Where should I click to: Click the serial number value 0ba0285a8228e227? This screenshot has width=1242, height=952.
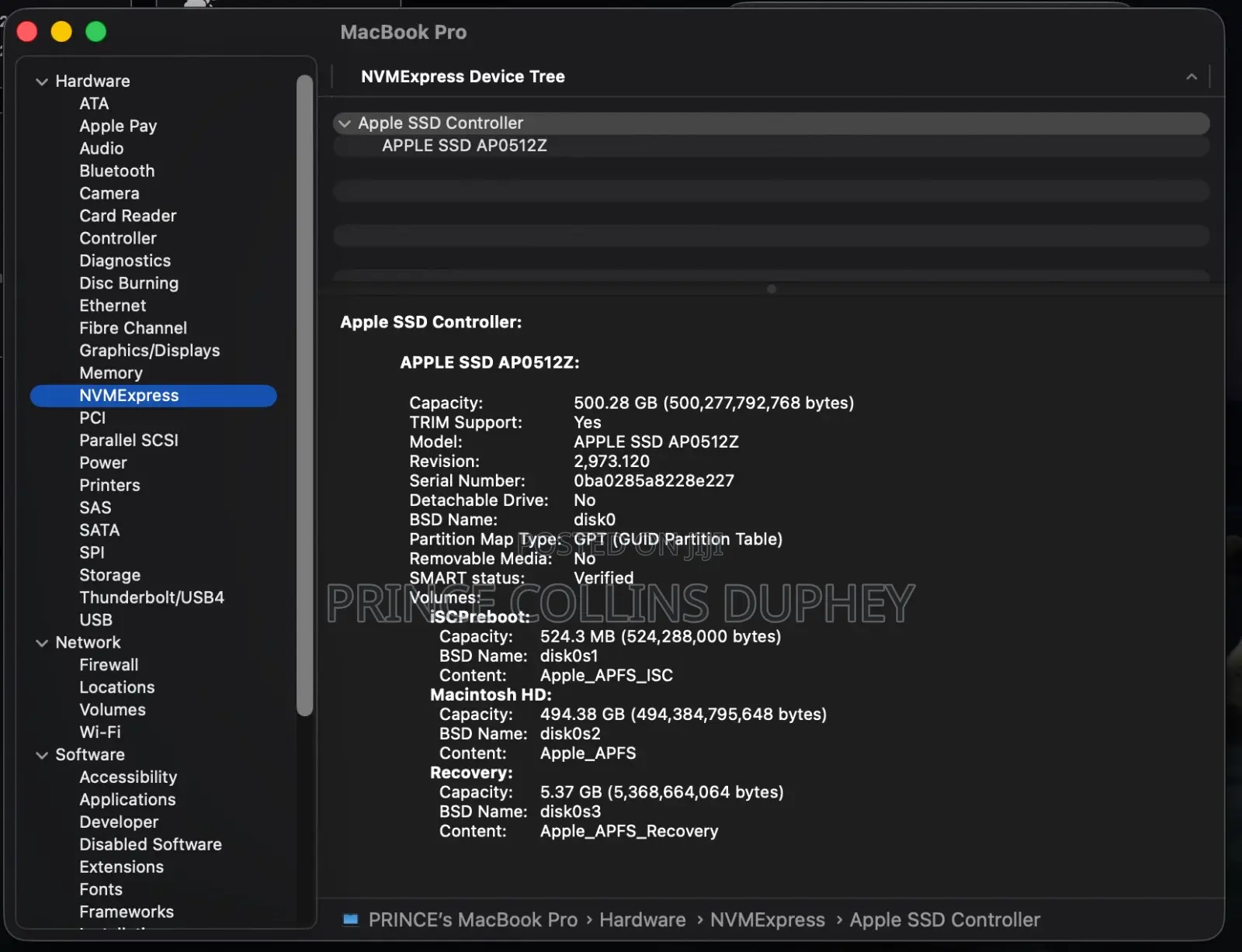[654, 481]
